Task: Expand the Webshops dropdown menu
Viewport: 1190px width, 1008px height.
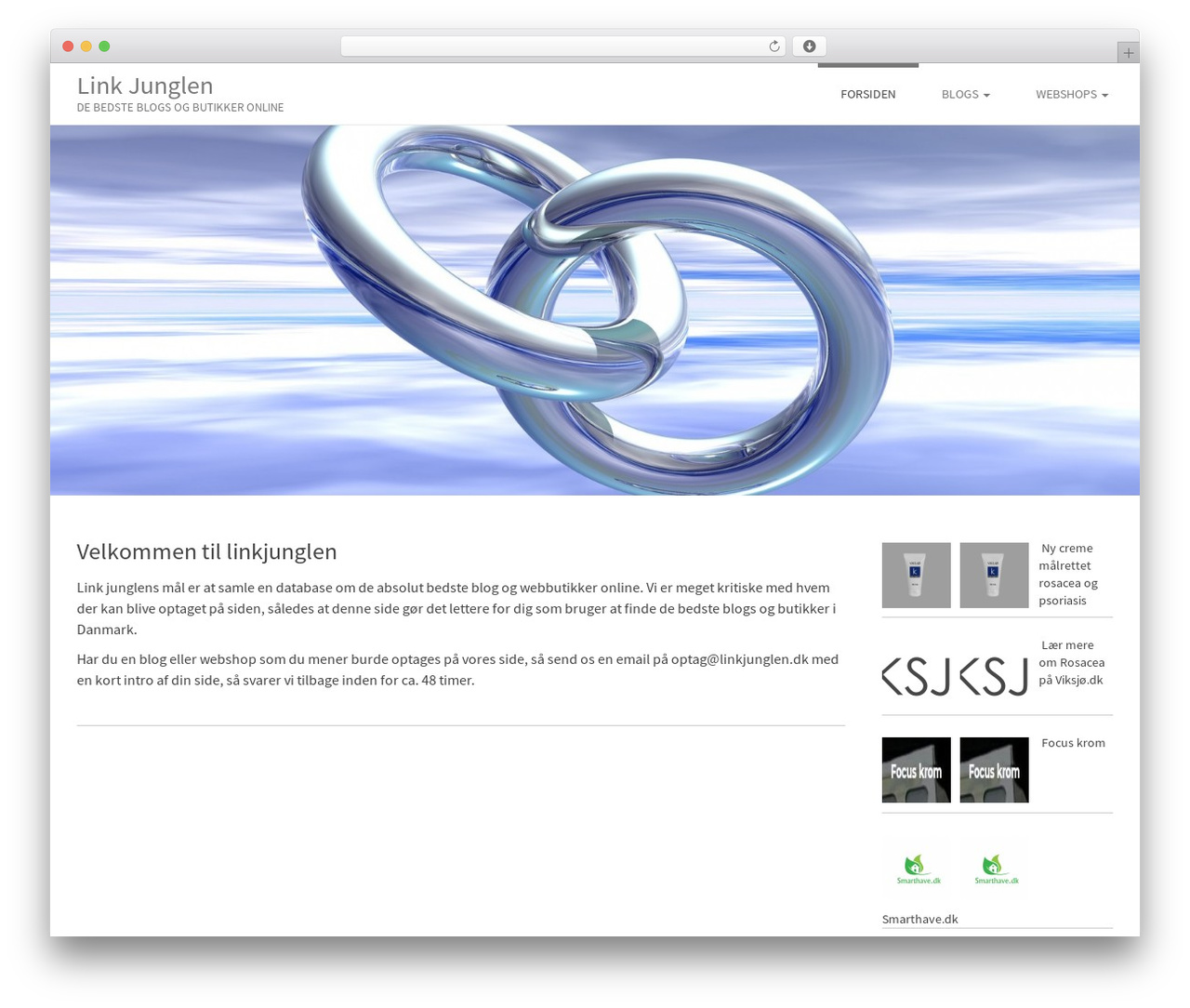Action: tap(1072, 94)
